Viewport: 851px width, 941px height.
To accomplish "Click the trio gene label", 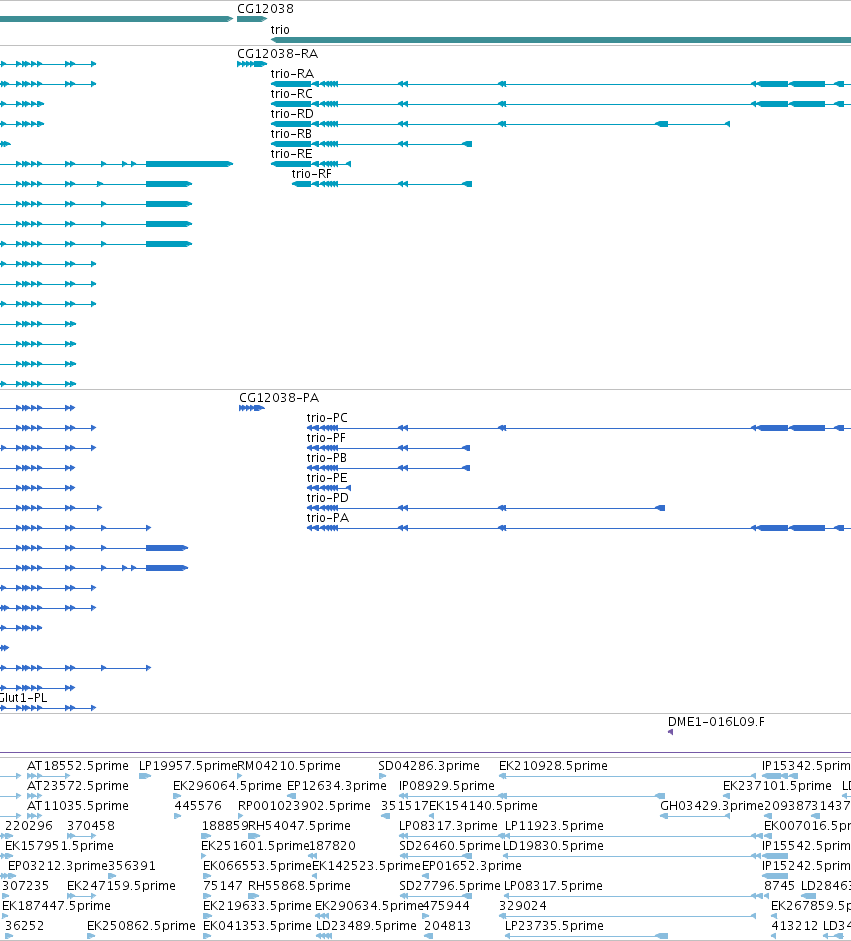I will tap(280, 30).
